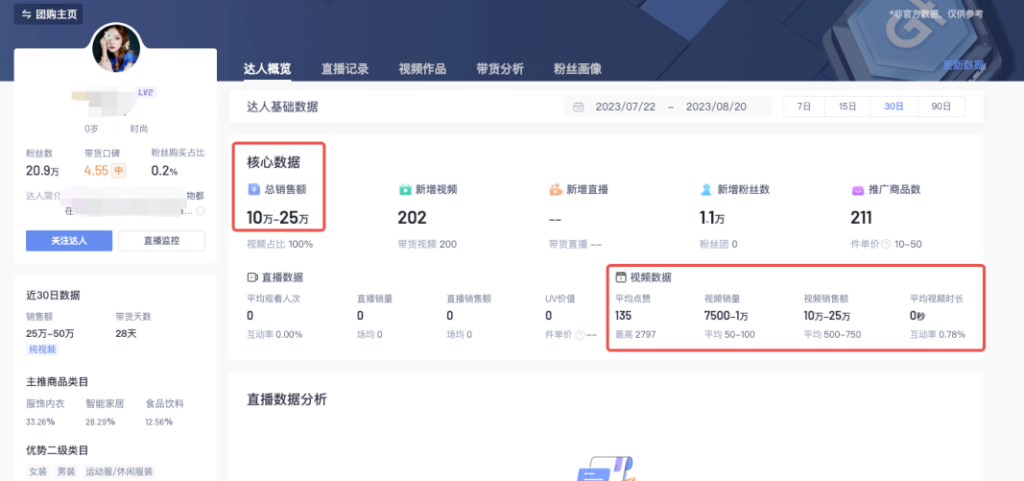Viewport: 1024px width, 481px height.
Task: Click the 达人基础数据 heading
Action: click(282, 107)
